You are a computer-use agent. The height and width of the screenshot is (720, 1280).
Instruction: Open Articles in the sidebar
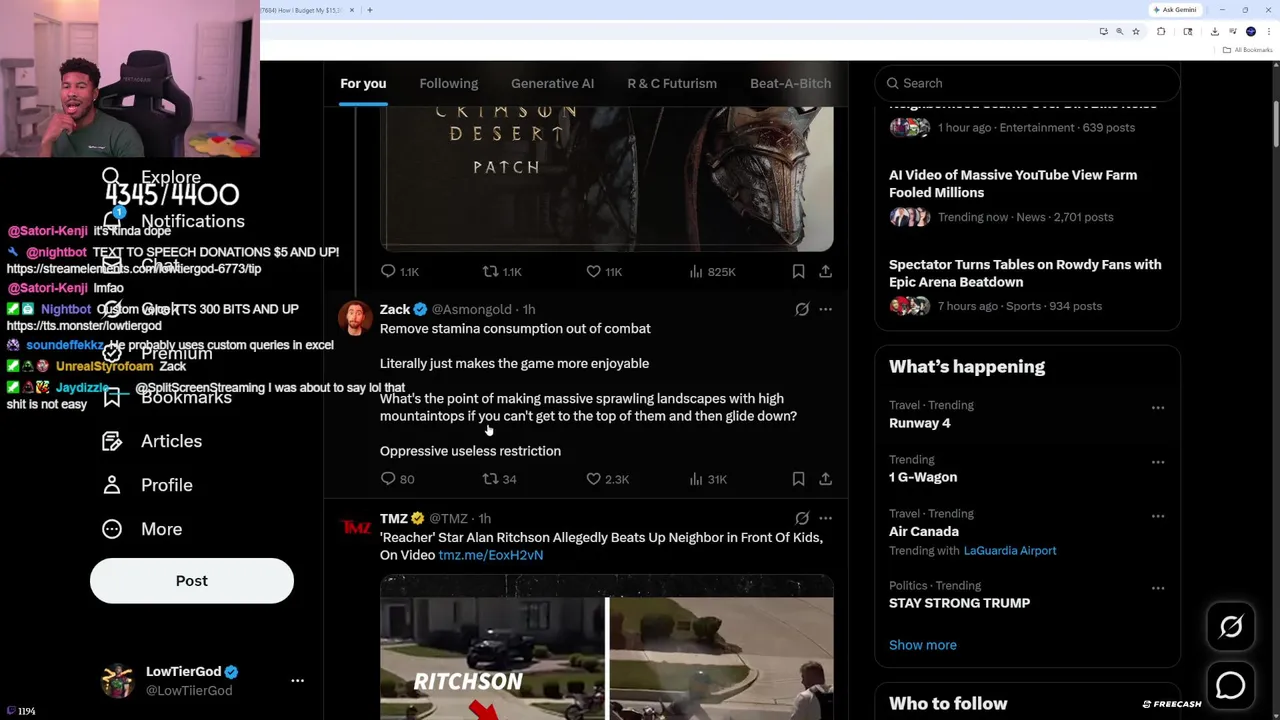[x=152, y=441]
